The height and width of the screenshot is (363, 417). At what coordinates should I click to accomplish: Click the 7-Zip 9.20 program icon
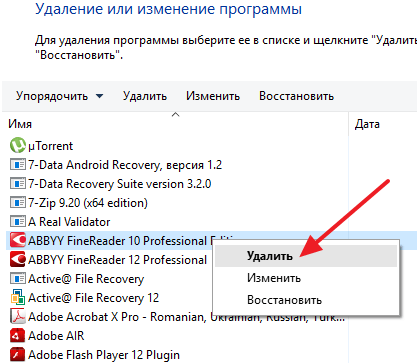(x=18, y=202)
